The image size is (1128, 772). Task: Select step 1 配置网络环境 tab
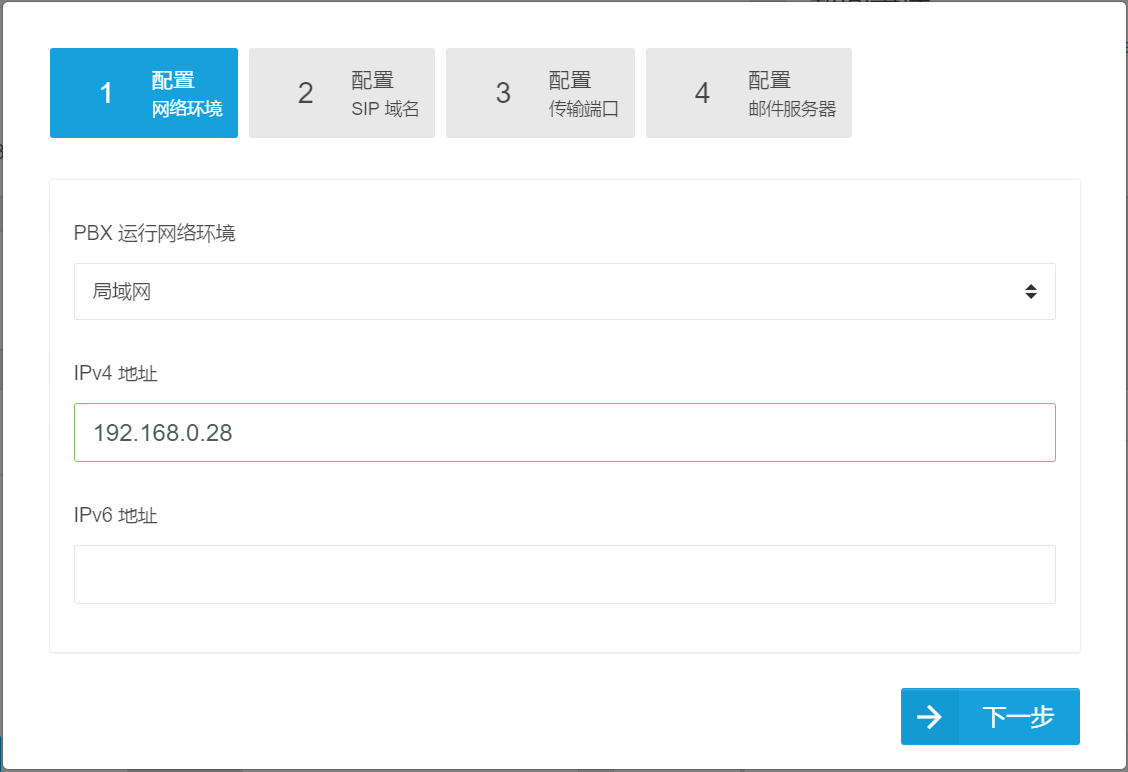click(144, 93)
